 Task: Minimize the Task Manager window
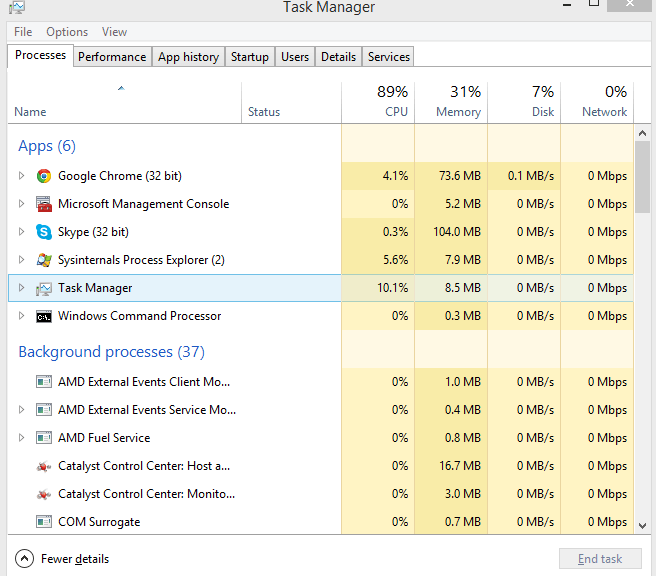tap(567, 5)
